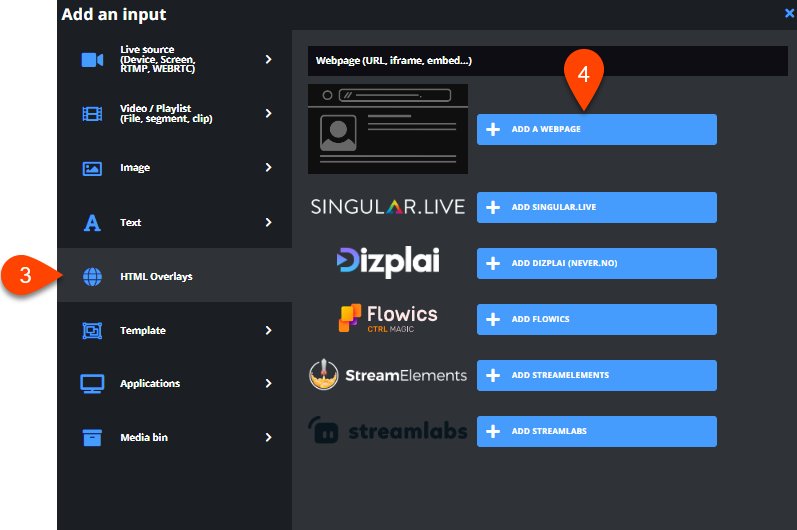Viewport: 797px width, 530px height.
Task: Click Add Singular.Live button
Action: pyautogui.click(x=597, y=207)
